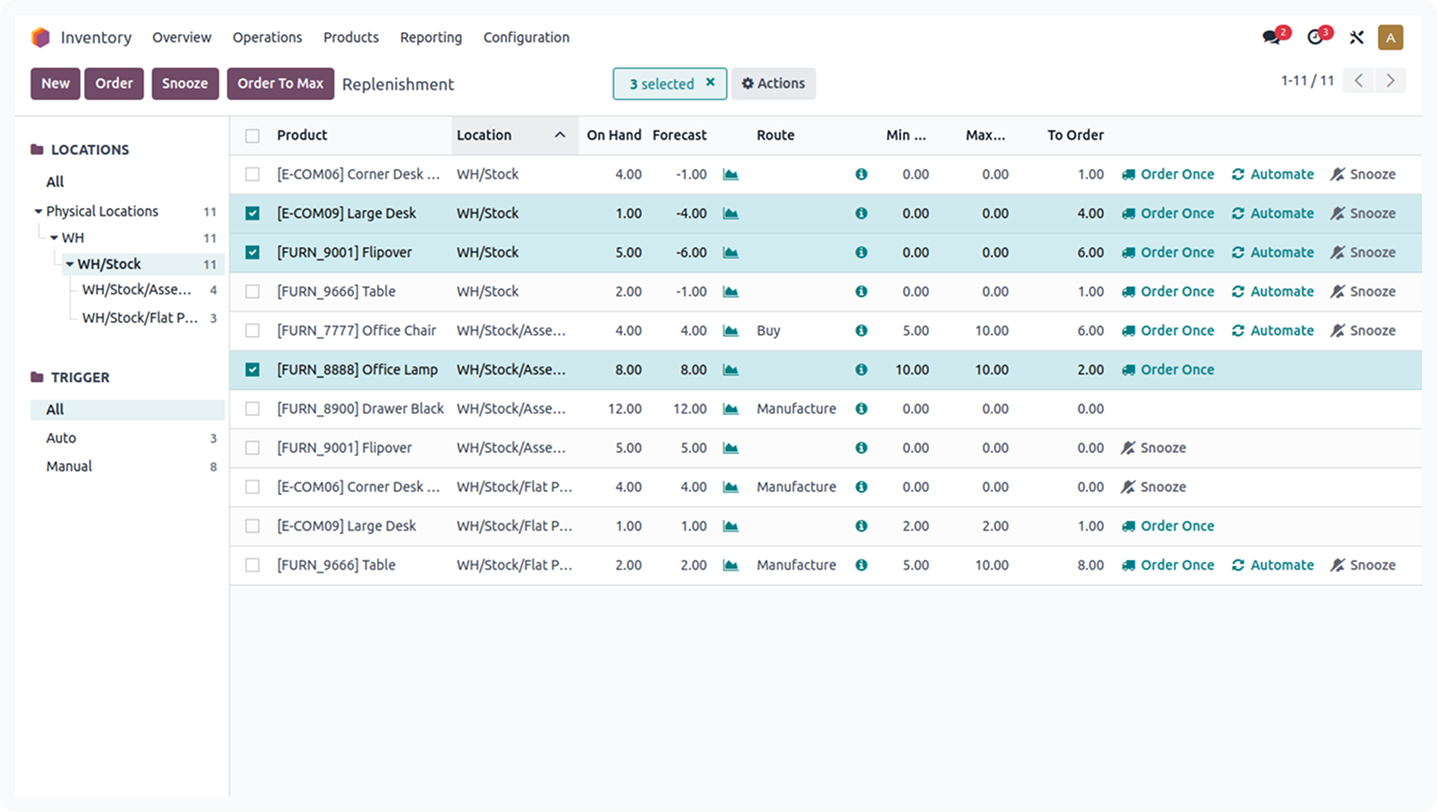Viewport: 1437px width, 812px height.
Task: Show forecast chart for Large Desk row
Action: tap(730, 212)
